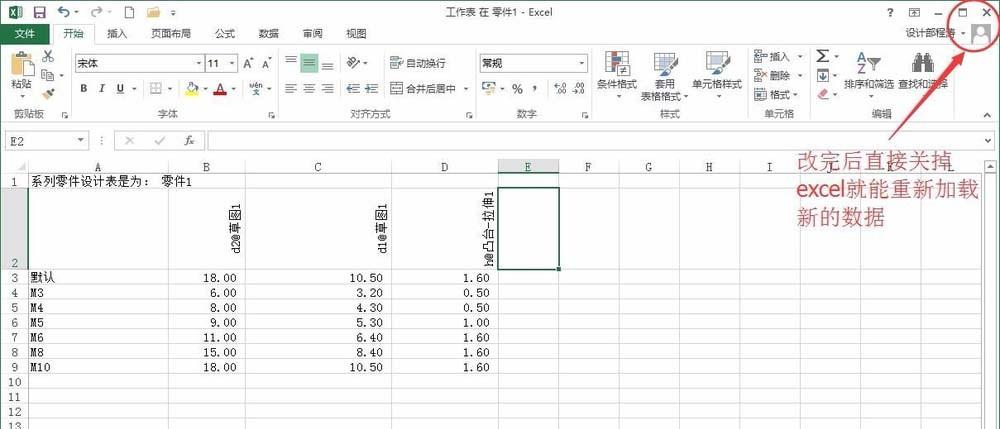The width and height of the screenshot is (1000, 429).
Task: Increase decimal places
Action: click(561, 89)
